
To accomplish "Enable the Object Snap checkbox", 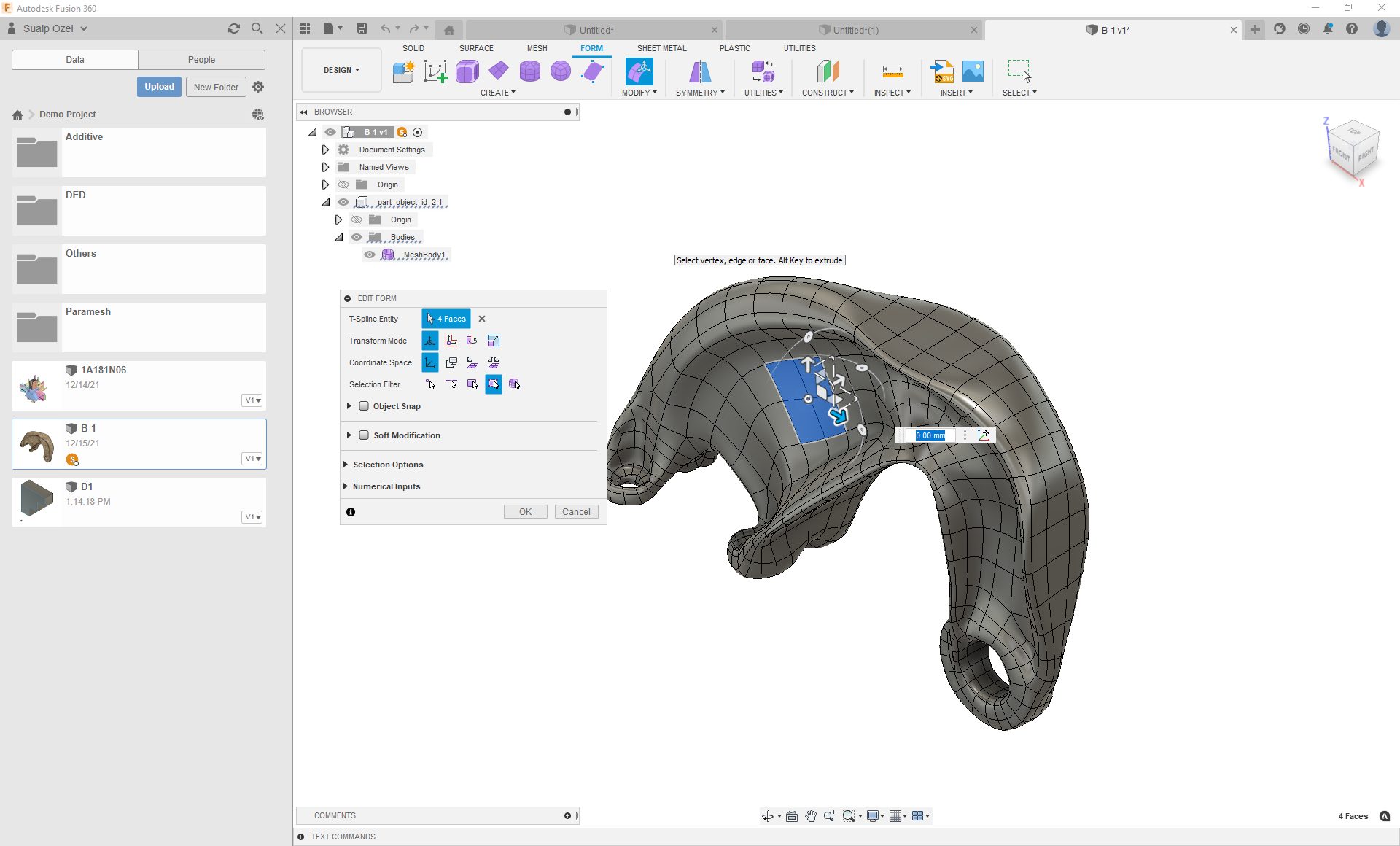I will pyautogui.click(x=364, y=406).
